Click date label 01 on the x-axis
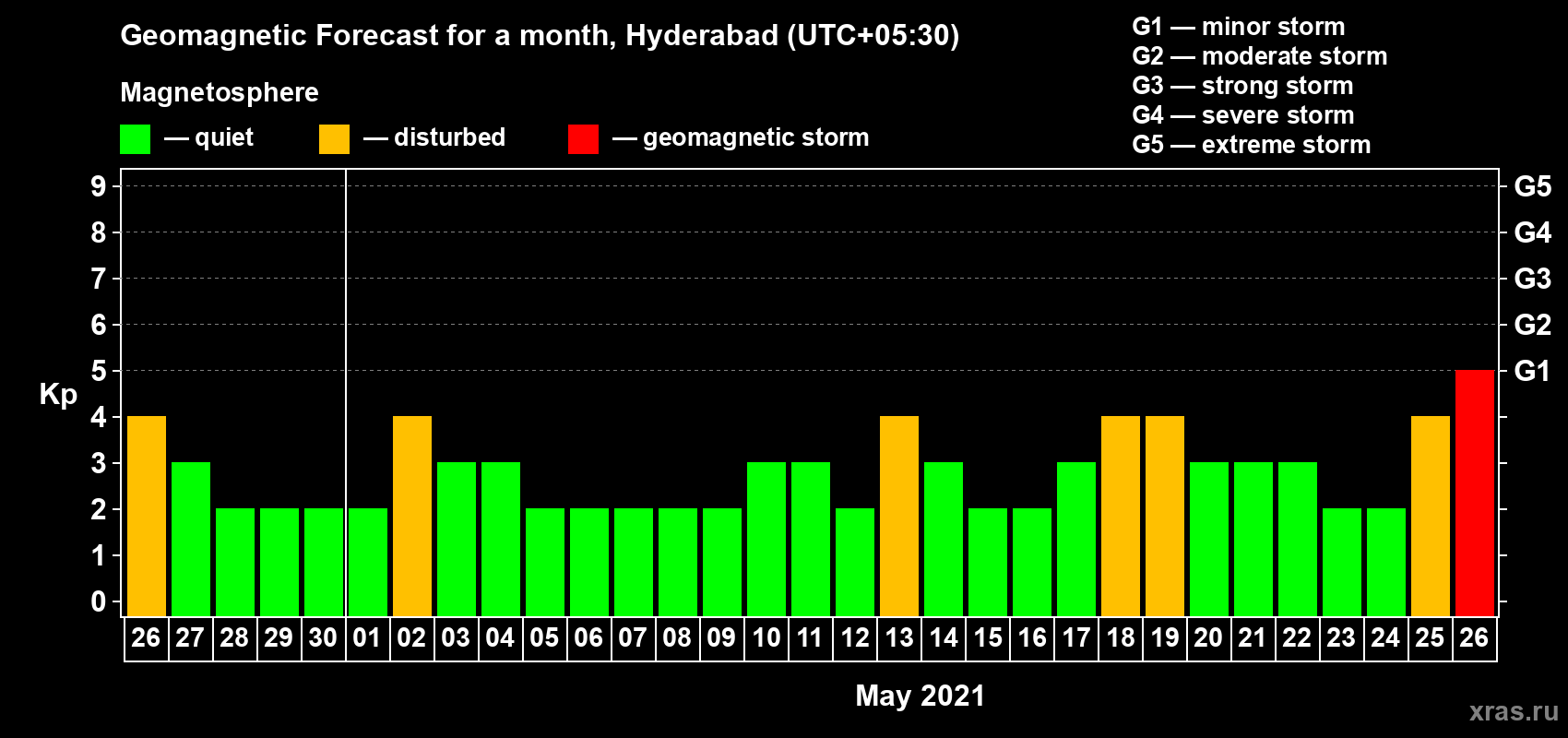 (x=367, y=638)
